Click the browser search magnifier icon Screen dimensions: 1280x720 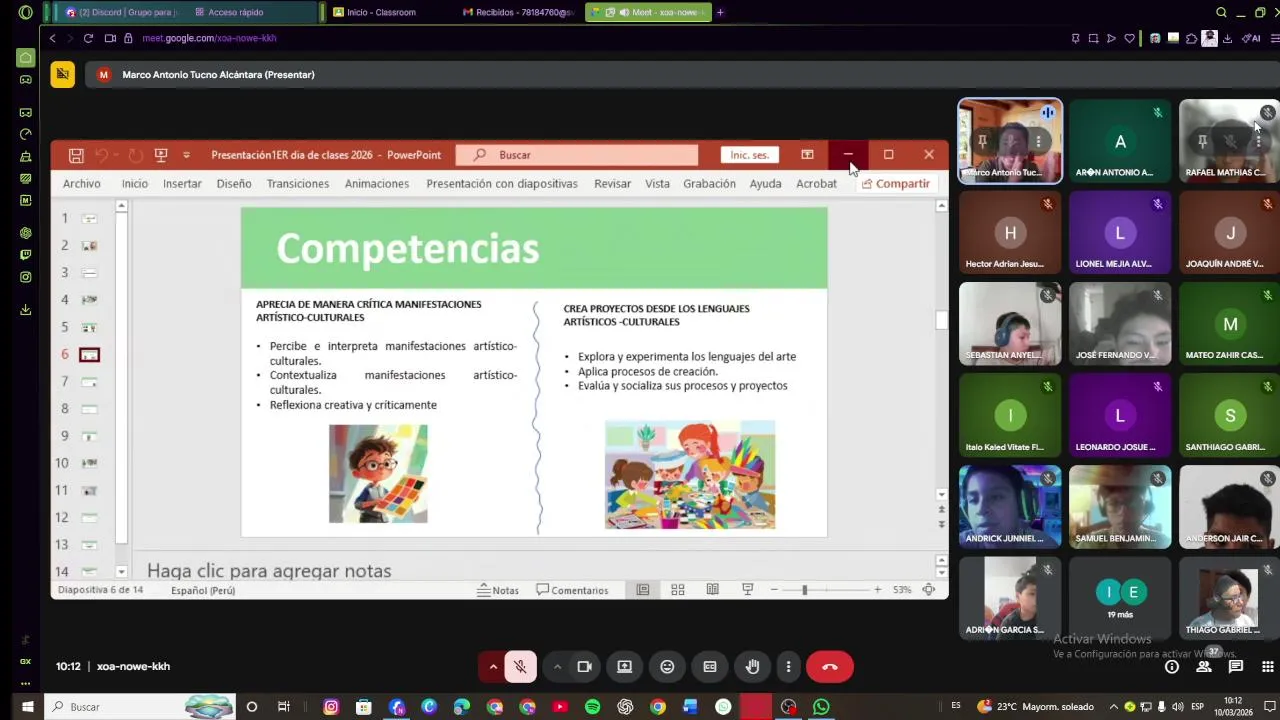tap(1221, 12)
